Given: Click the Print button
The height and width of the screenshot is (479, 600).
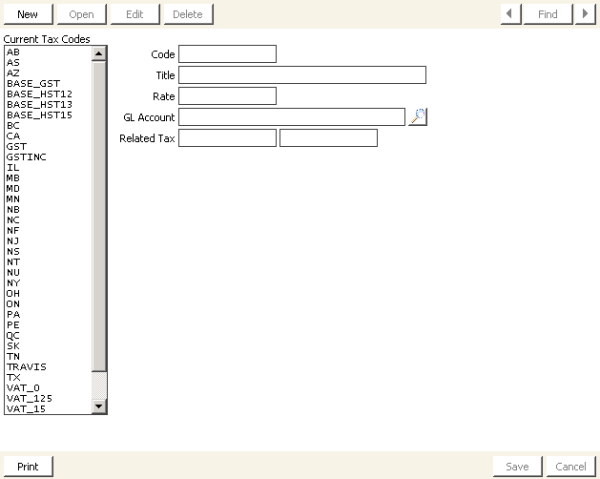Looking at the screenshot, I should (28, 466).
